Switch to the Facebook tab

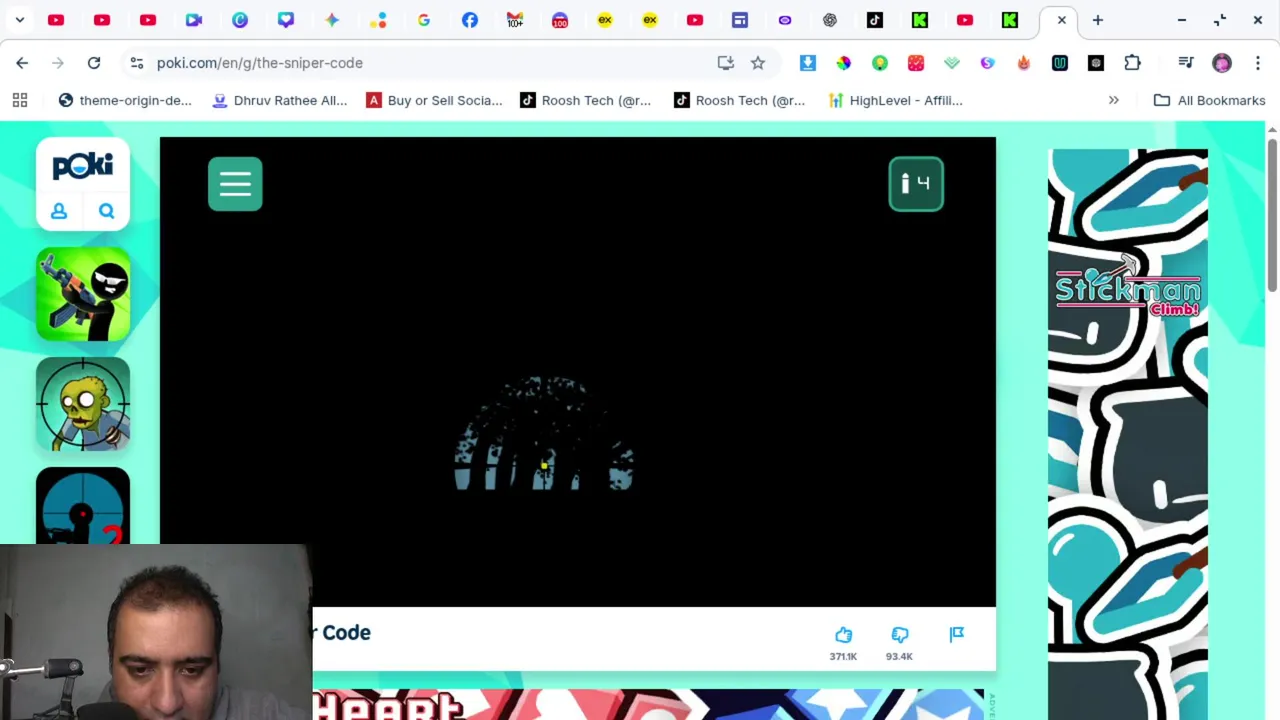(470, 20)
